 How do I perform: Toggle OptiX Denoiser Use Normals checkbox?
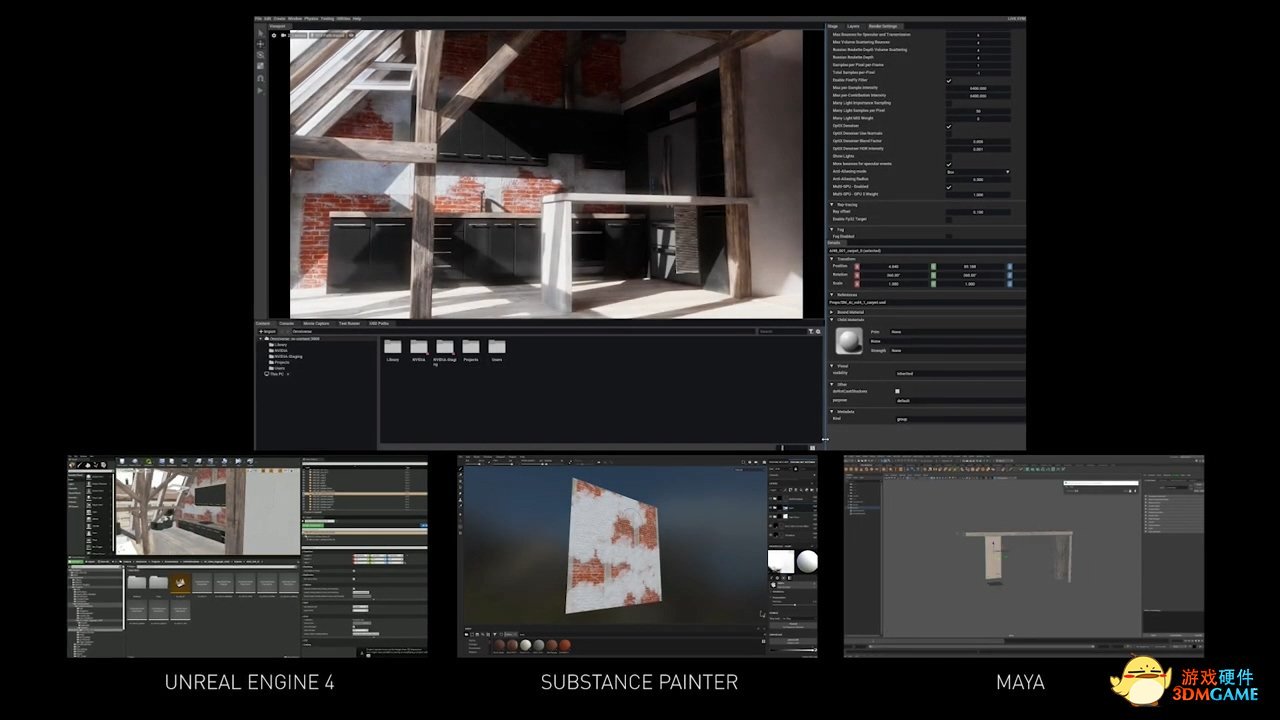pyautogui.click(x=949, y=133)
